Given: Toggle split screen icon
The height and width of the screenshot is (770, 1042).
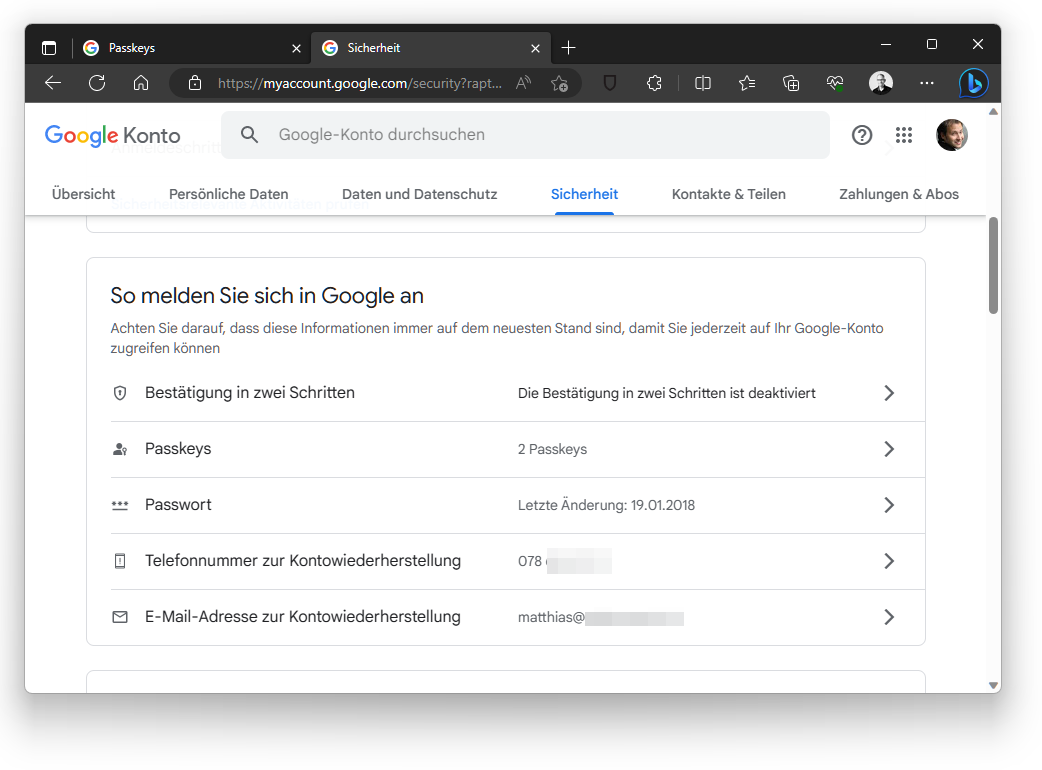Looking at the screenshot, I should point(702,83).
